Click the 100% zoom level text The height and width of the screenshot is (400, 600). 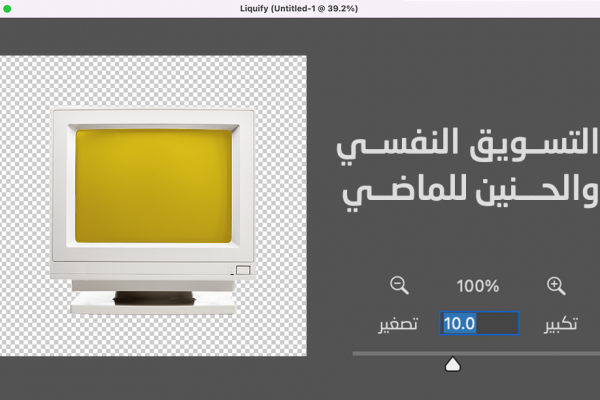(x=477, y=287)
